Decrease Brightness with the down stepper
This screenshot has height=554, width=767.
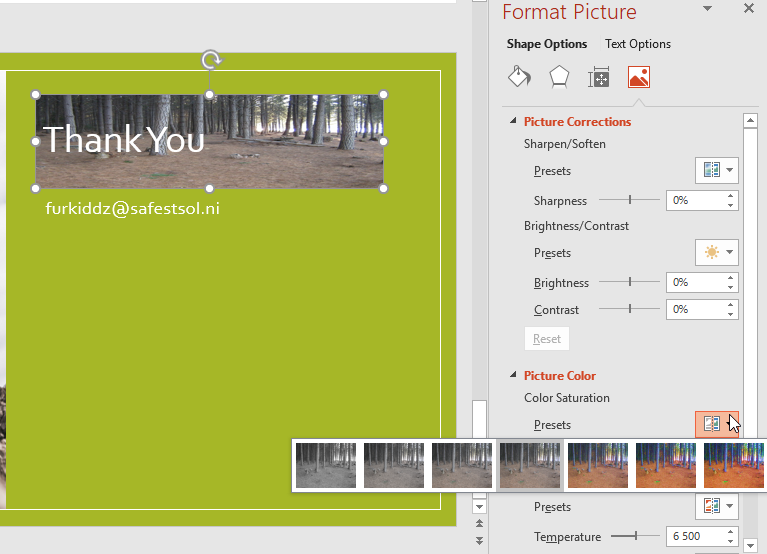[730, 288]
